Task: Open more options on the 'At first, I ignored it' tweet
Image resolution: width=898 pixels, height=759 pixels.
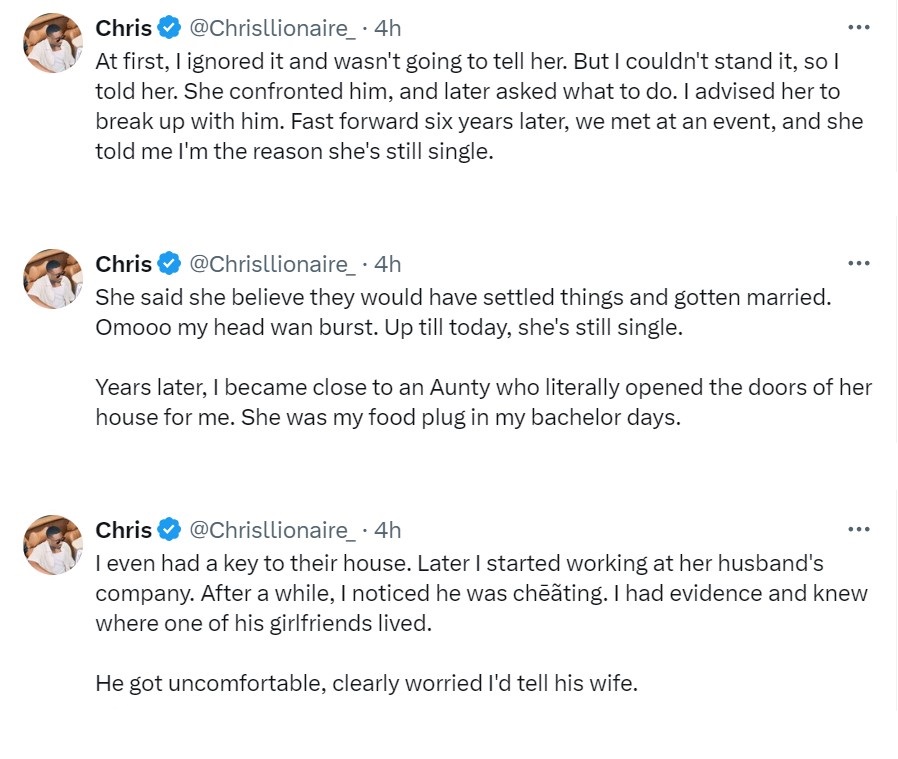Action: pyautogui.click(x=858, y=28)
